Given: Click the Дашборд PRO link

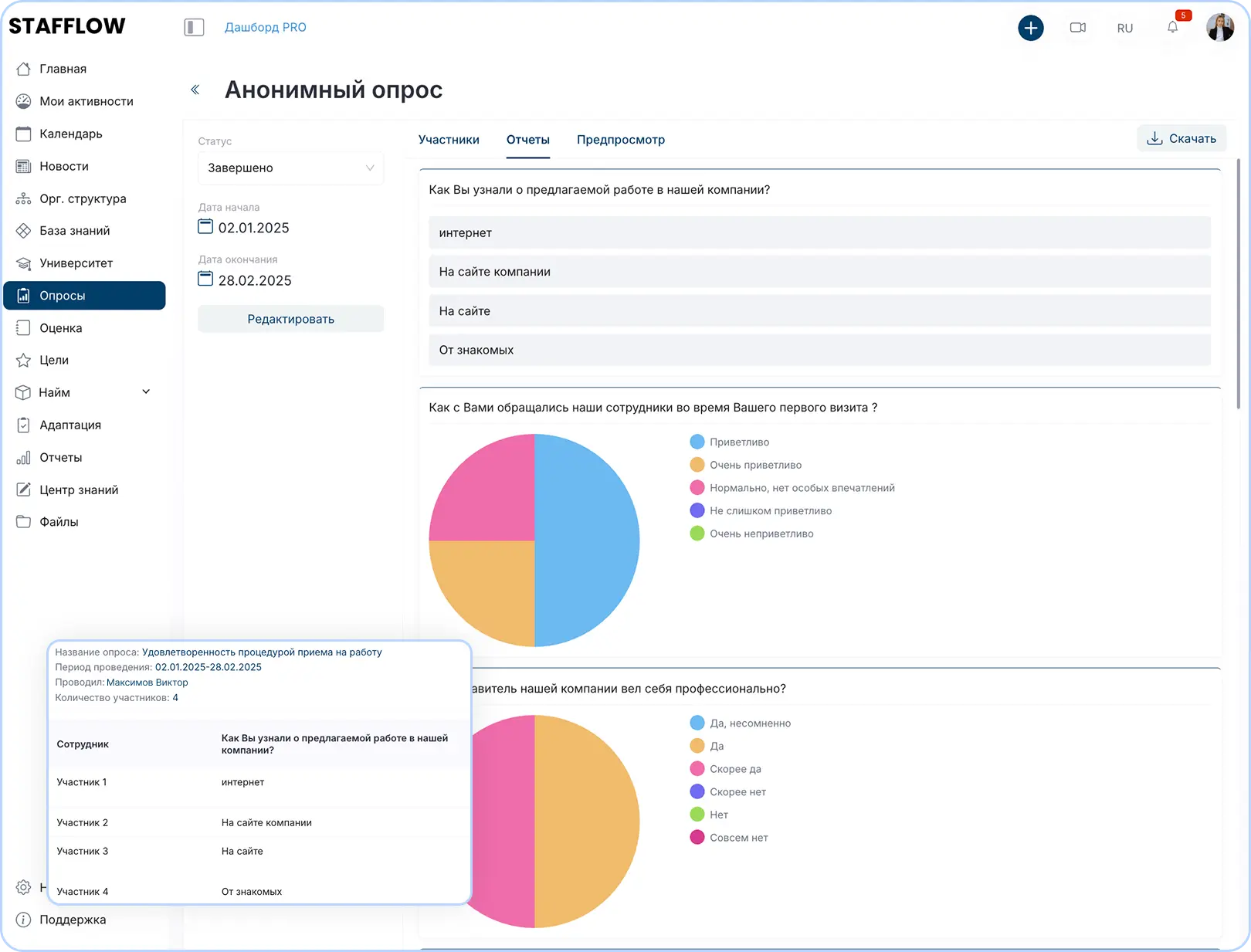Looking at the screenshot, I should (x=265, y=28).
